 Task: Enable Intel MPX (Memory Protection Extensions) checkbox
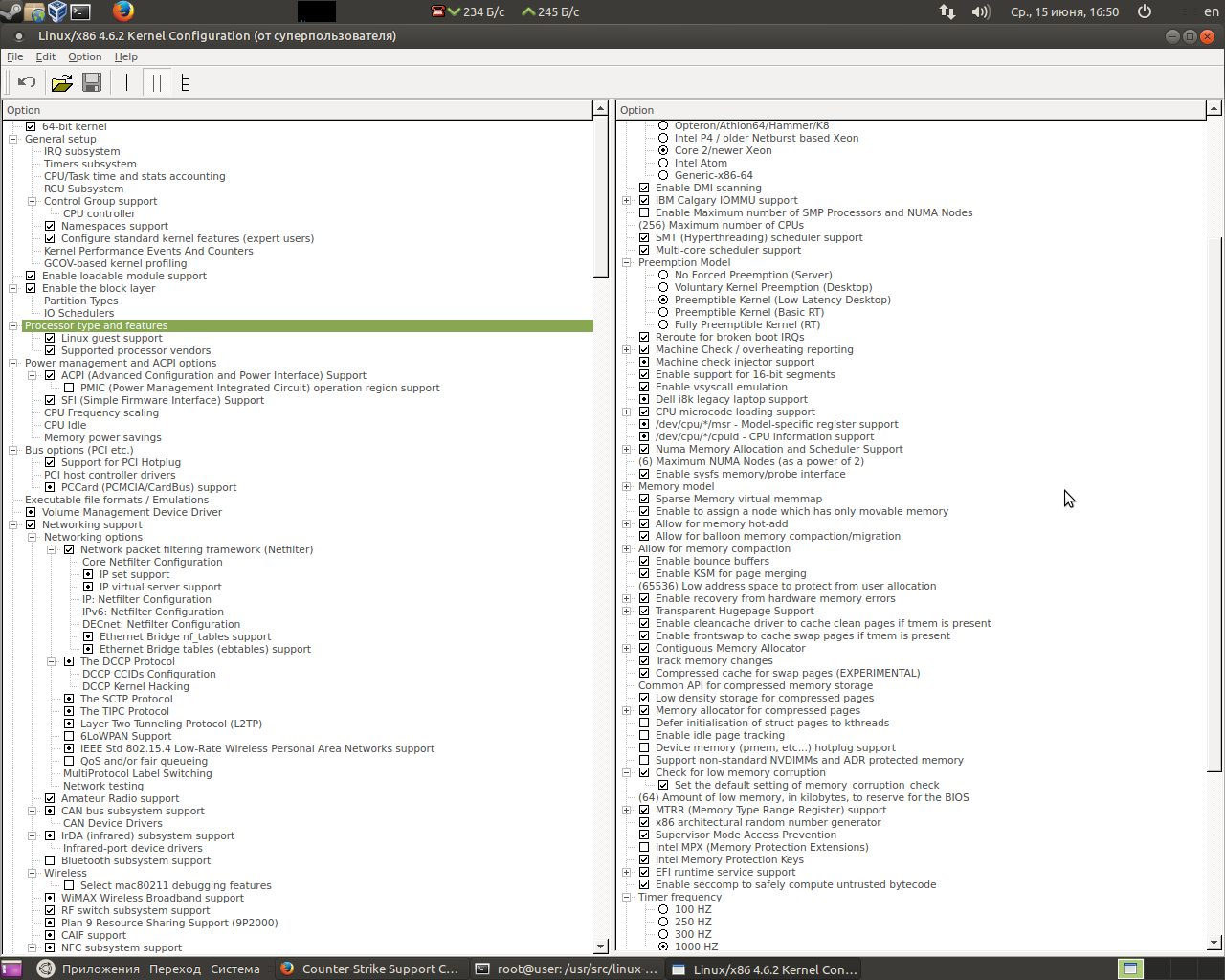pyautogui.click(x=644, y=847)
